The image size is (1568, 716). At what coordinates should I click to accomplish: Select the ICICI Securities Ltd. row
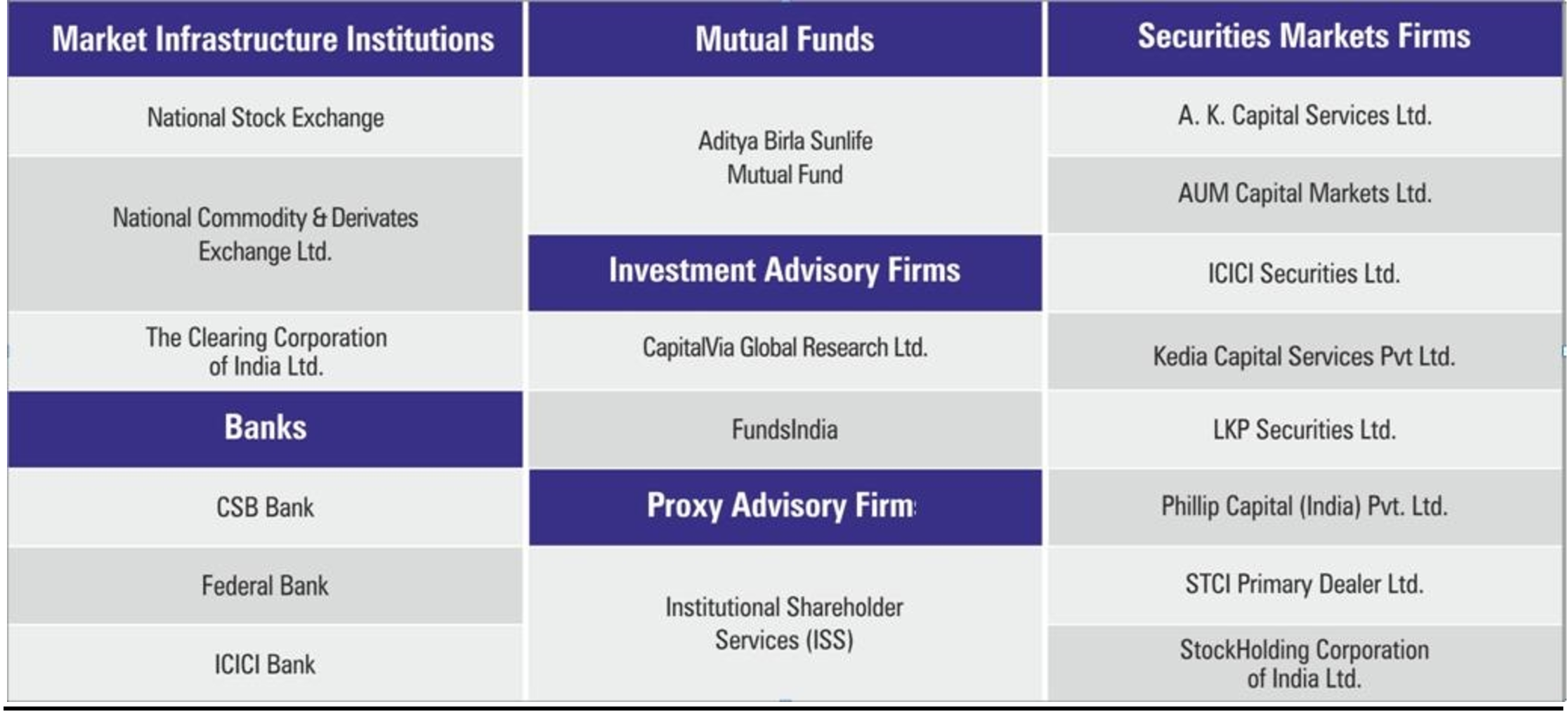click(1305, 273)
